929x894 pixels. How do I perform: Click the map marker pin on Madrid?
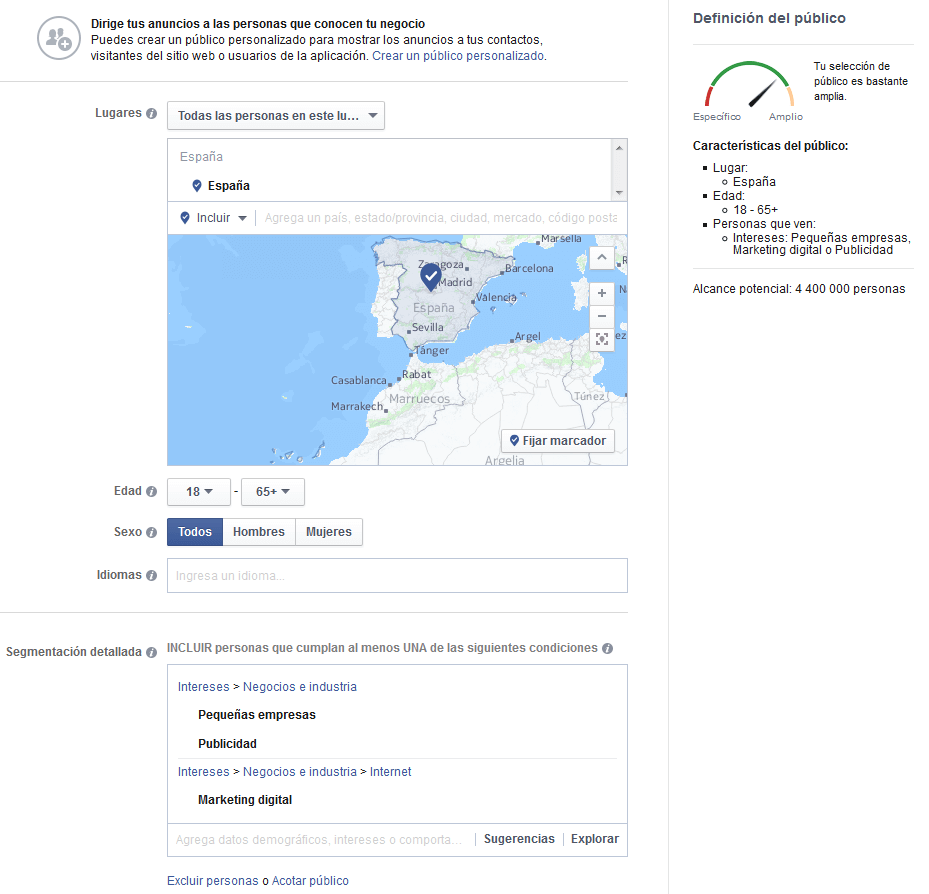click(x=431, y=277)
